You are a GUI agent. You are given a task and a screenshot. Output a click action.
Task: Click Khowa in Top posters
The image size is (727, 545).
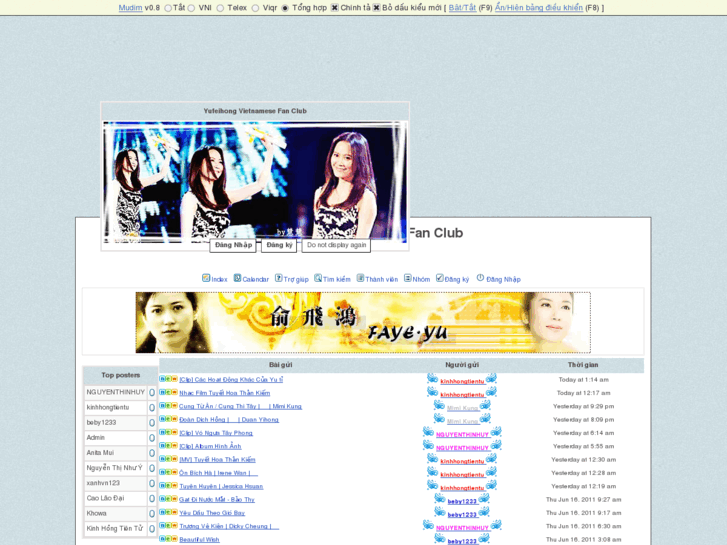[x=96, y=513]
